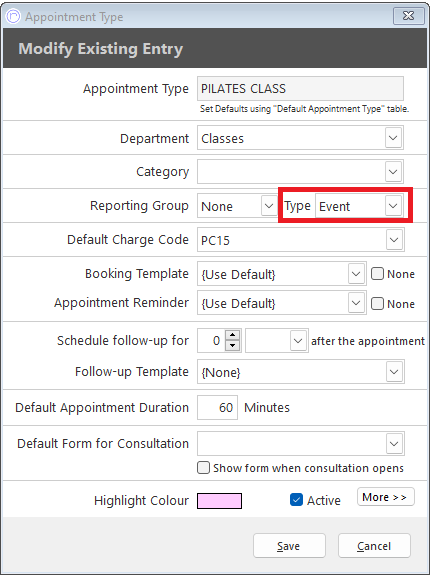
Task: Cancel the modification
Action: click(x=374, y=546)
